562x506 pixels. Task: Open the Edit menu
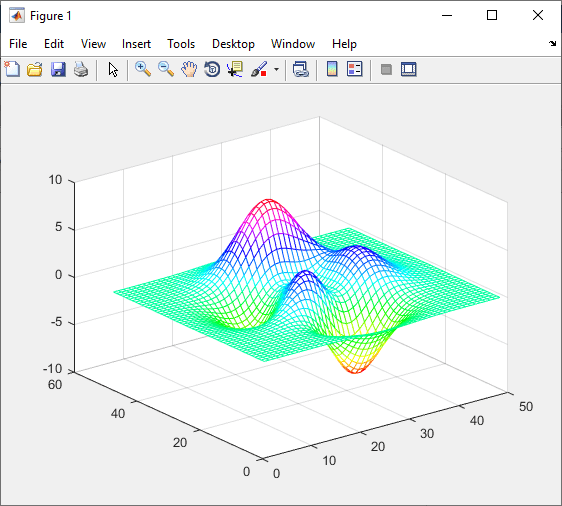coord(54,44)
